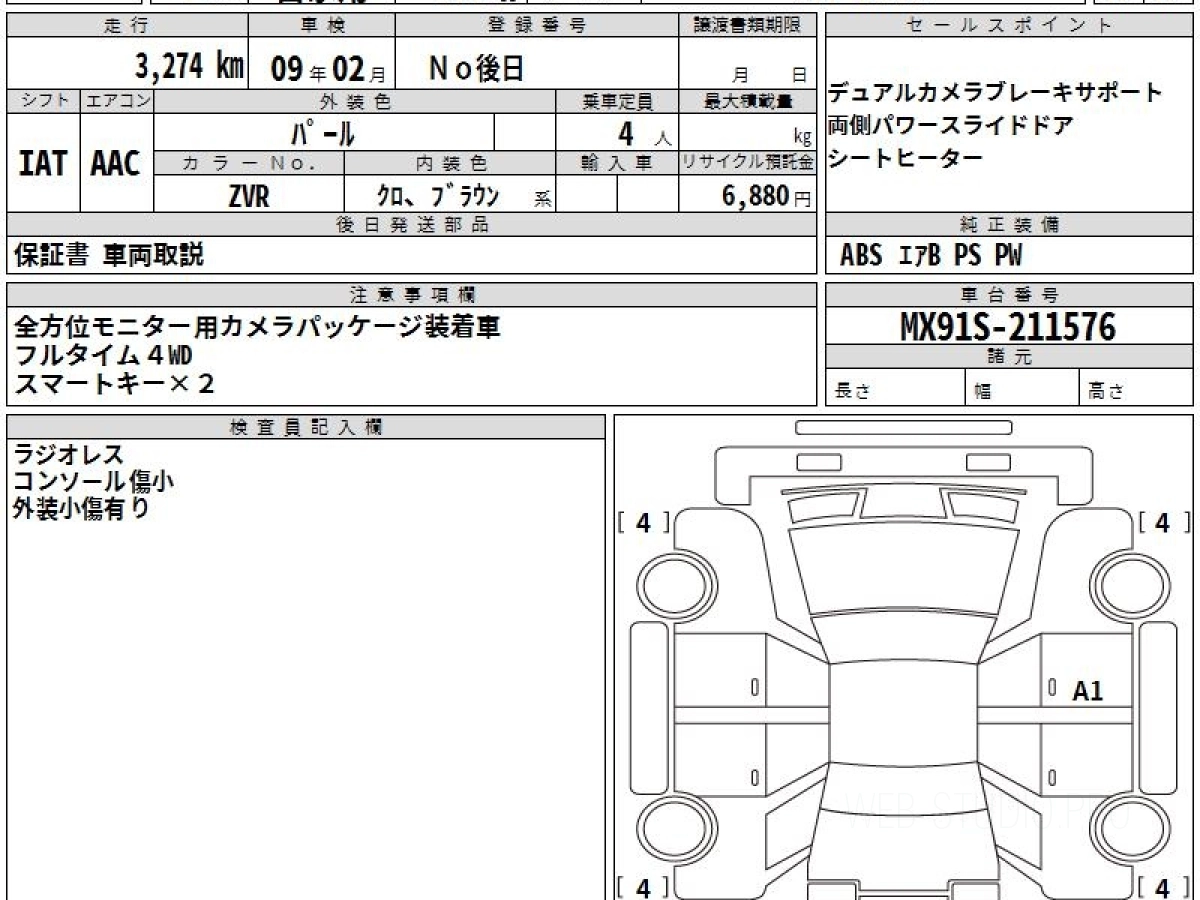Screen dimensions: 1200x900
Task: Click the seating capacity "4 人"
Action: click(642, 133)
